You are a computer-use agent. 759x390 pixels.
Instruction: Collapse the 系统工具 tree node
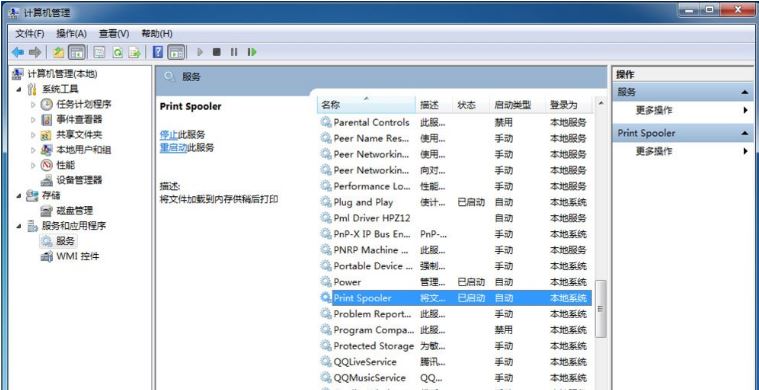coord(18,89)
